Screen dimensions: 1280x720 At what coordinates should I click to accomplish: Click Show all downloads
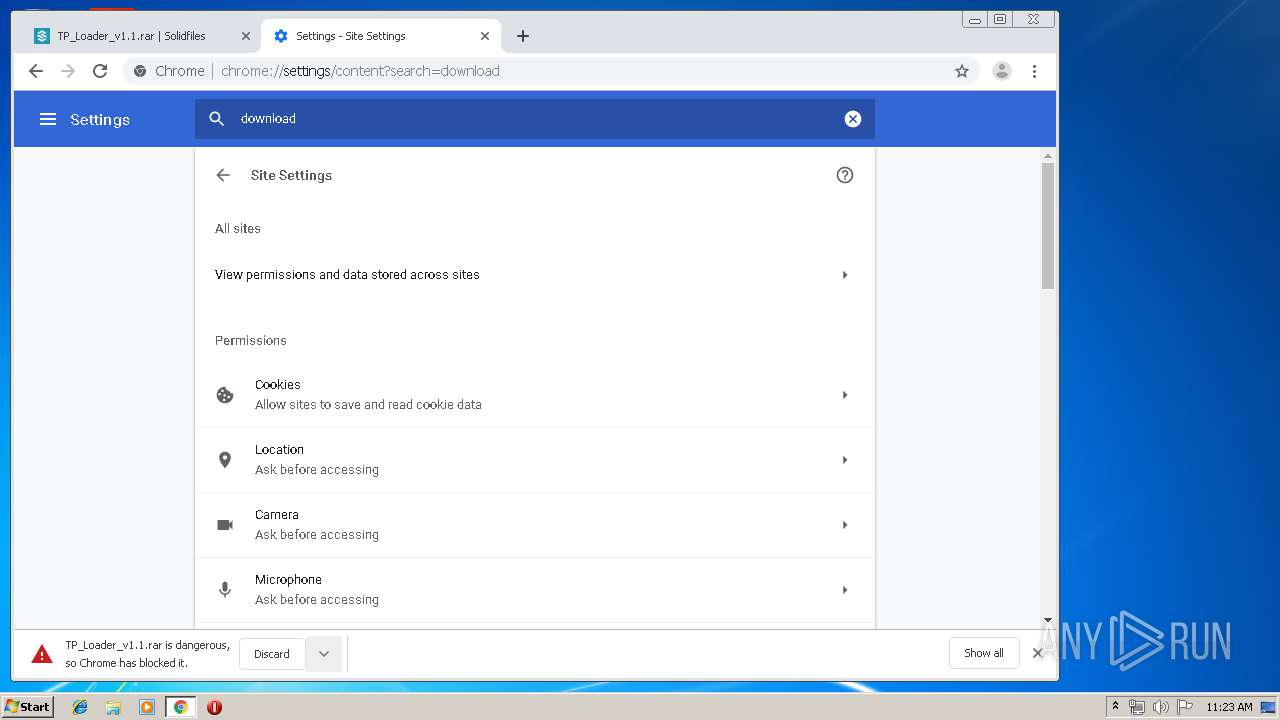[x=984, y=654]
